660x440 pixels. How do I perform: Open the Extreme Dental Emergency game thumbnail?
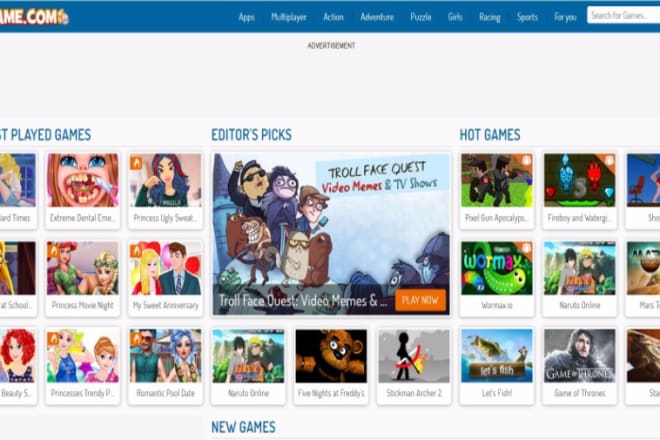click(x=83, y=180)
